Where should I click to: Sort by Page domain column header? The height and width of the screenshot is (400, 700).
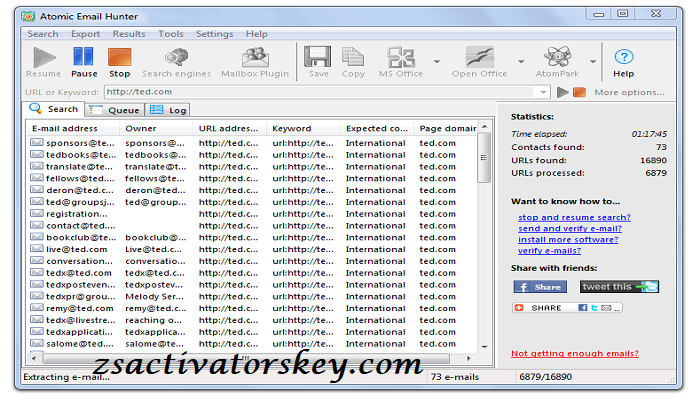[x=448, y=129]
